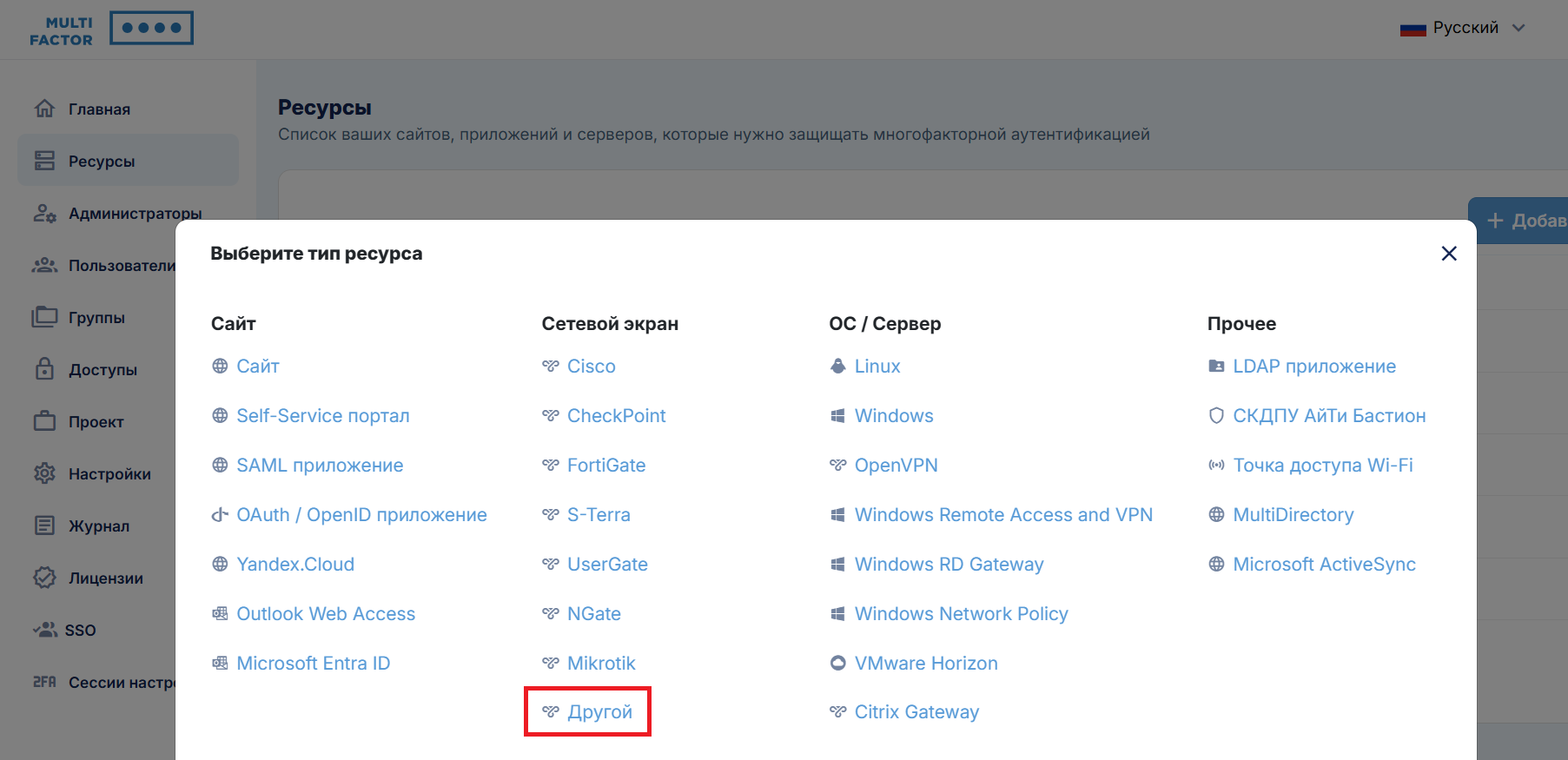The image size is (1568, 760).
Task: Click the network icon beside Cisco
Action: pyautogui.click(x=550, y=367)
